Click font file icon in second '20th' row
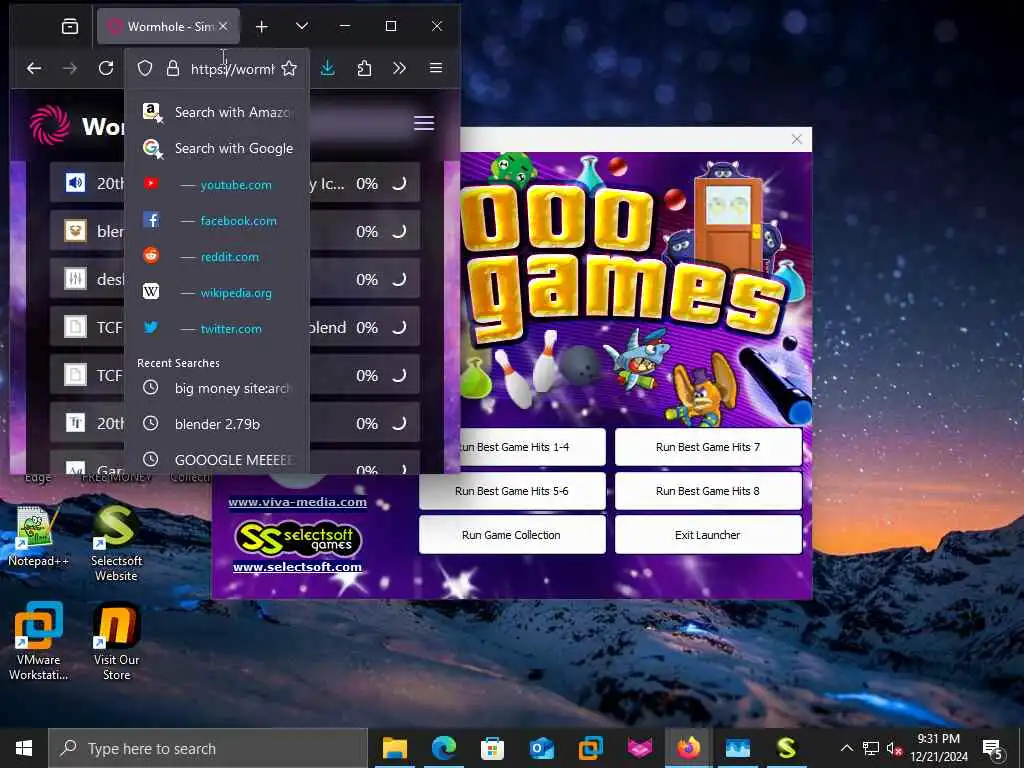1024x768 pixels. (75, 423)
